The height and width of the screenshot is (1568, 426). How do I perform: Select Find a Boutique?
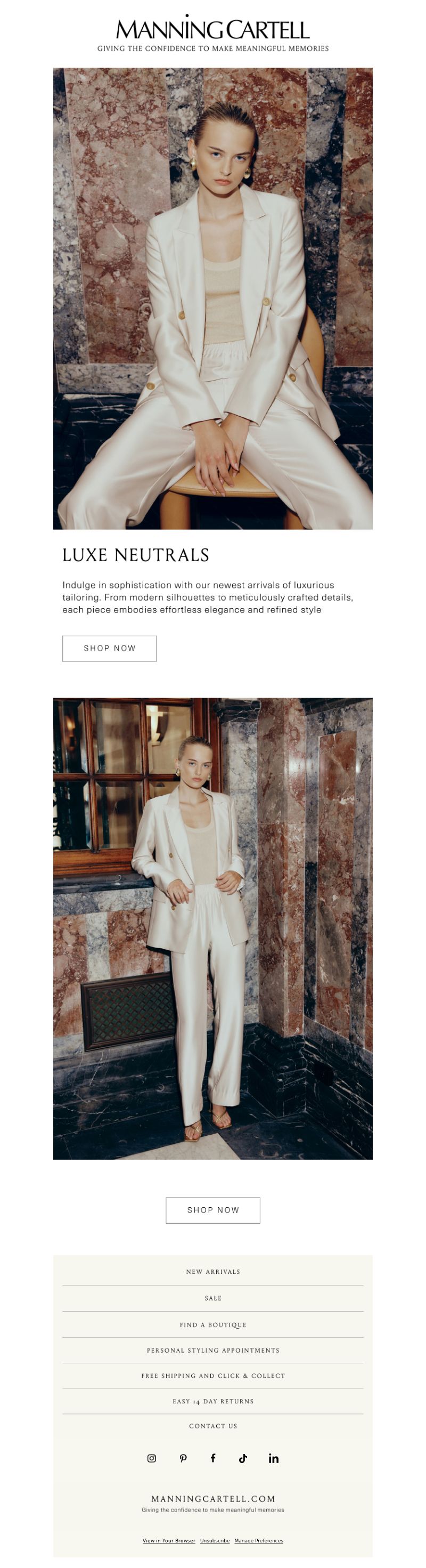click(x=213, y=1324)
